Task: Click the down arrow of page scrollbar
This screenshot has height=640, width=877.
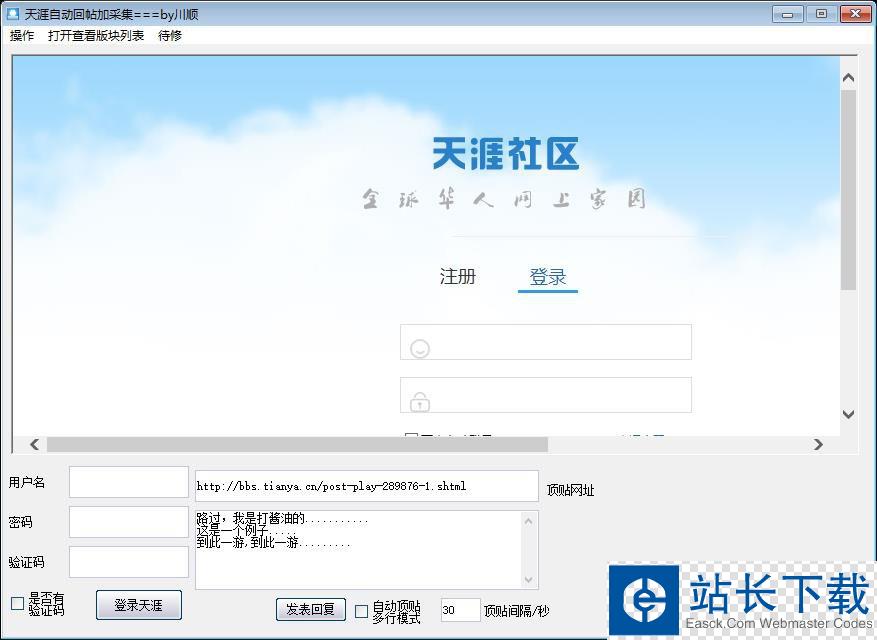Action: click(x=848, y=415)
